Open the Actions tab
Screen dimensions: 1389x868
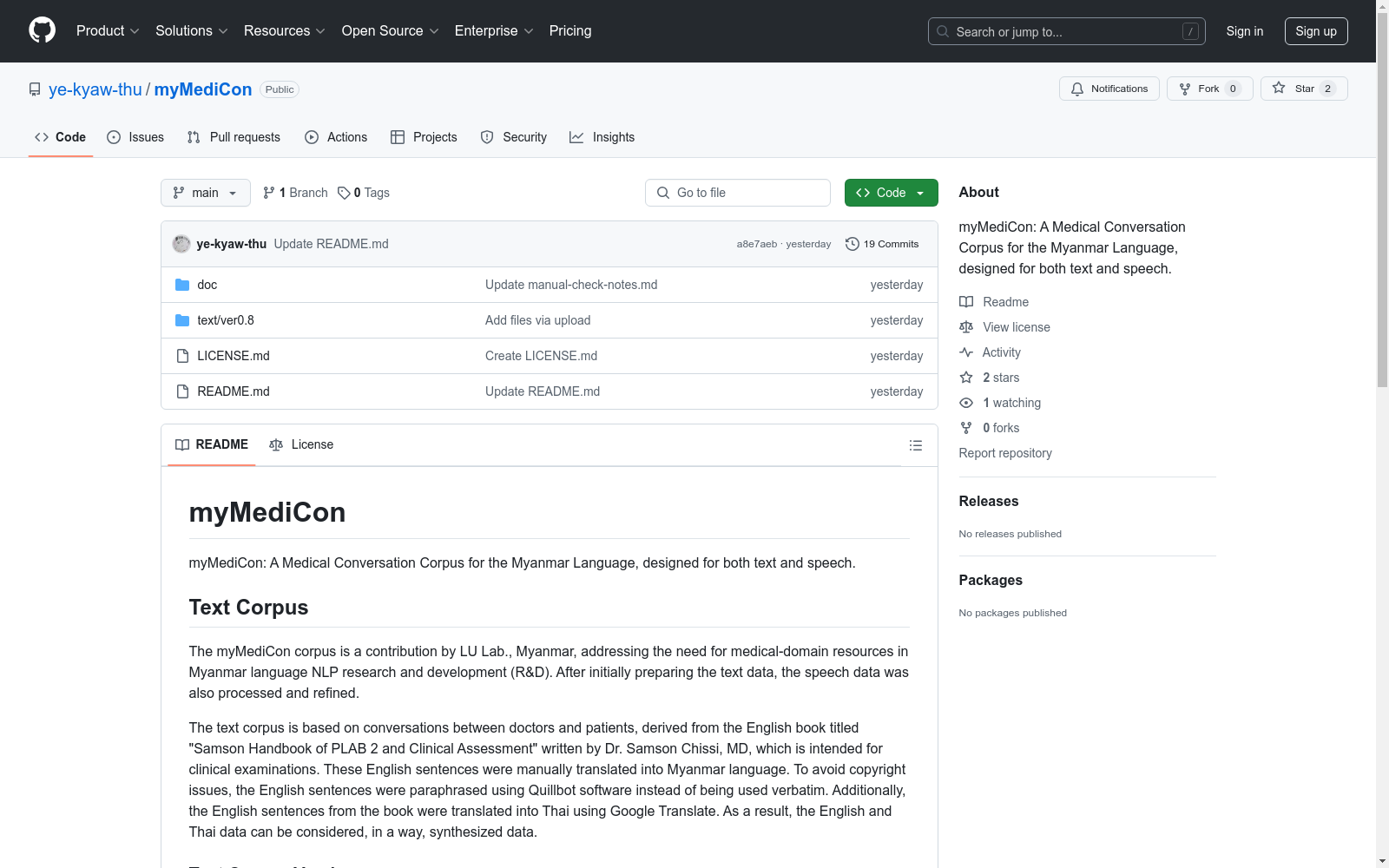[x=336, y=137]
